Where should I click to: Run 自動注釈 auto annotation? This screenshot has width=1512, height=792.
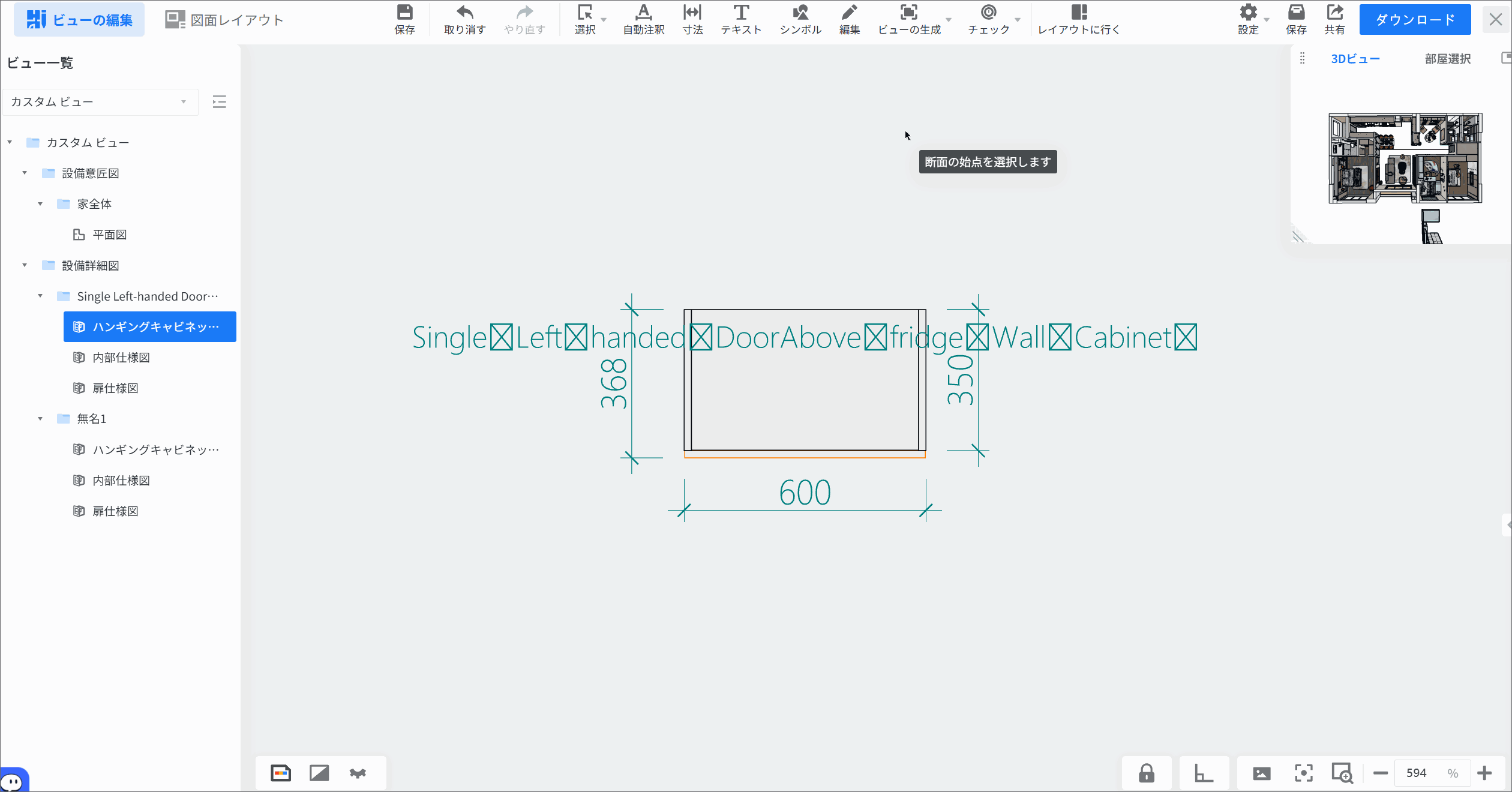coord(644,19)
